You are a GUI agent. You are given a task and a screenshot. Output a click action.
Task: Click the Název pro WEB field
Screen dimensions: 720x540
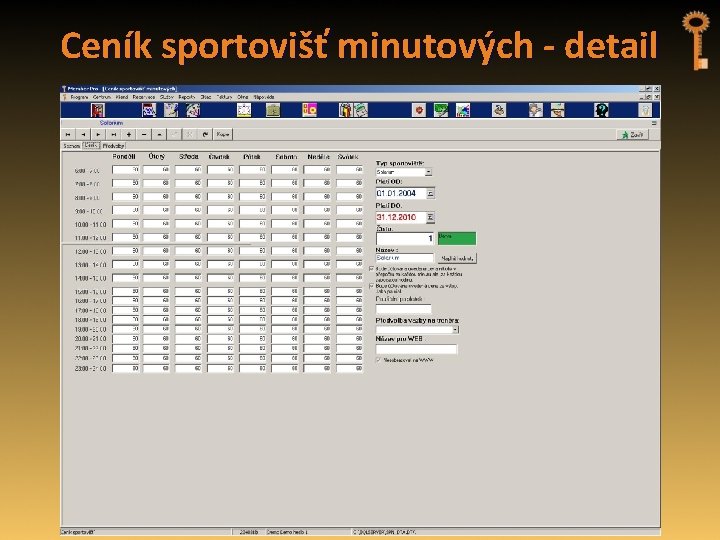click(416, 349)
